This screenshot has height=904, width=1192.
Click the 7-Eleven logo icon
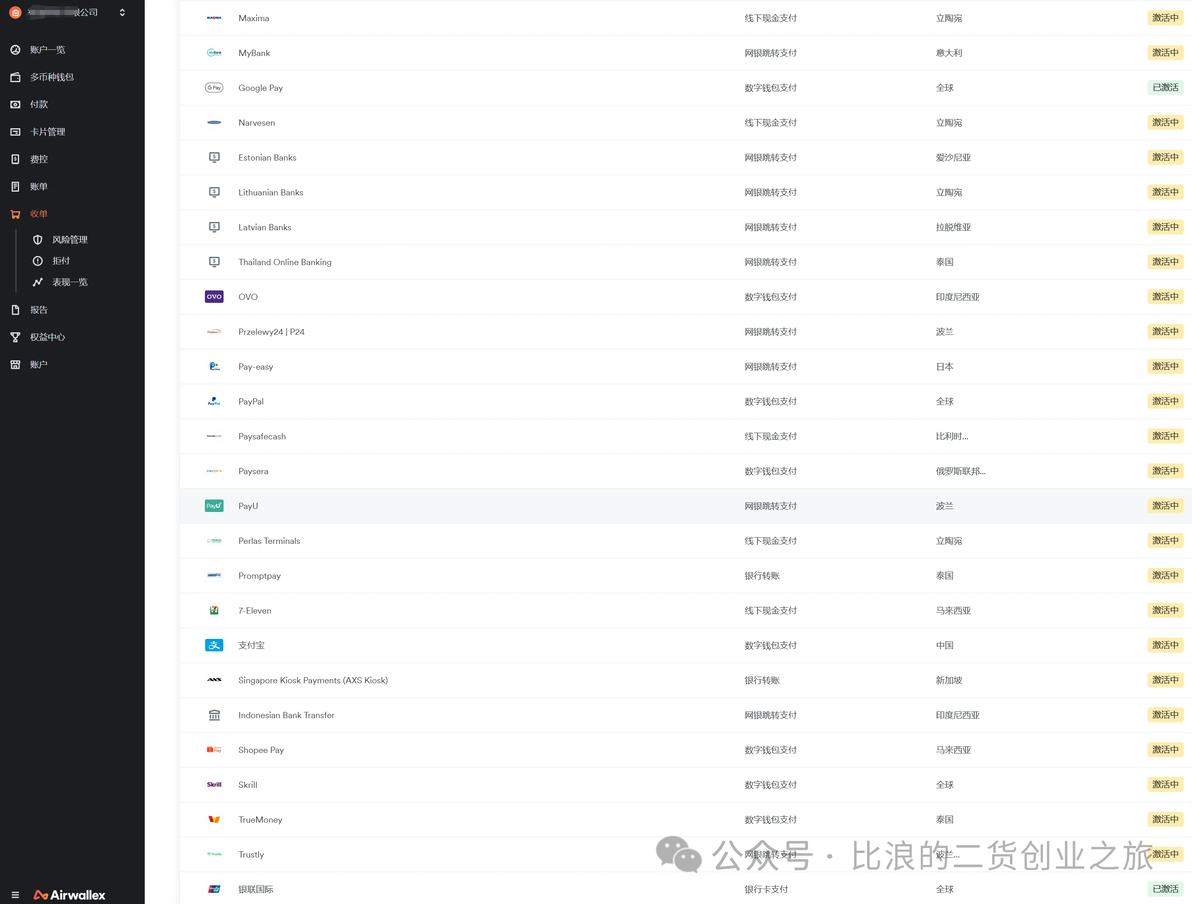(x=214, y=611)
